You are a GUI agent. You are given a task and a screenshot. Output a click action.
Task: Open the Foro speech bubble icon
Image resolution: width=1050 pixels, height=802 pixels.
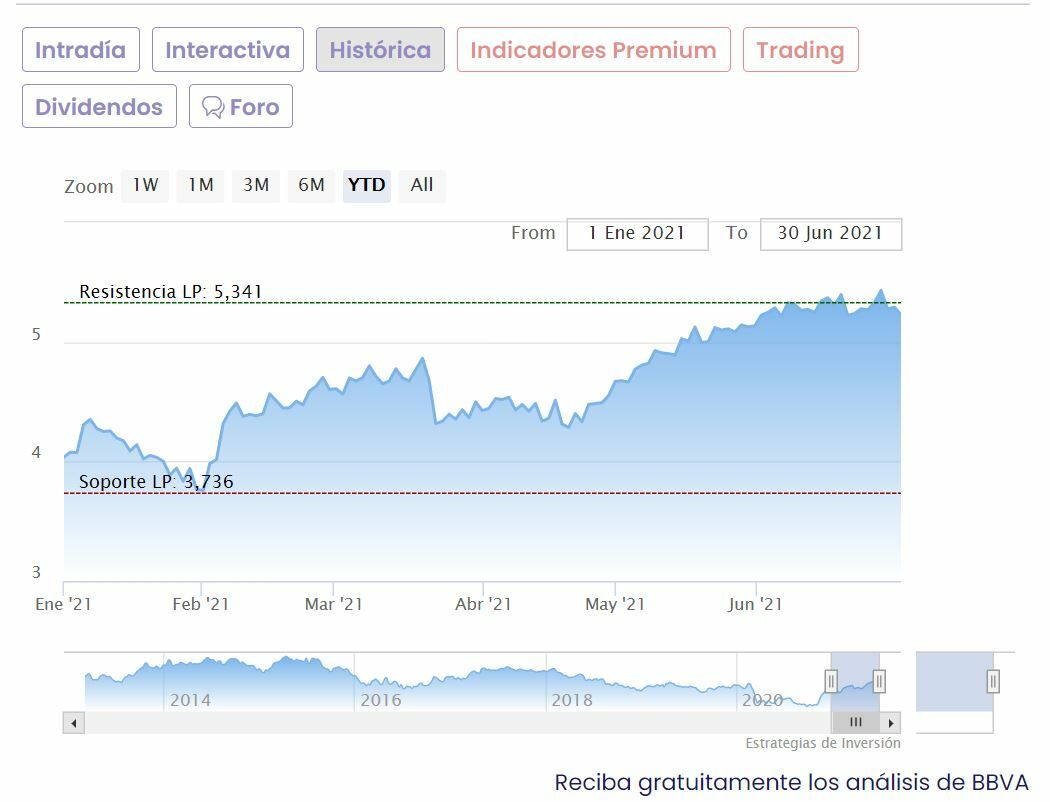(x=213, y=107)
